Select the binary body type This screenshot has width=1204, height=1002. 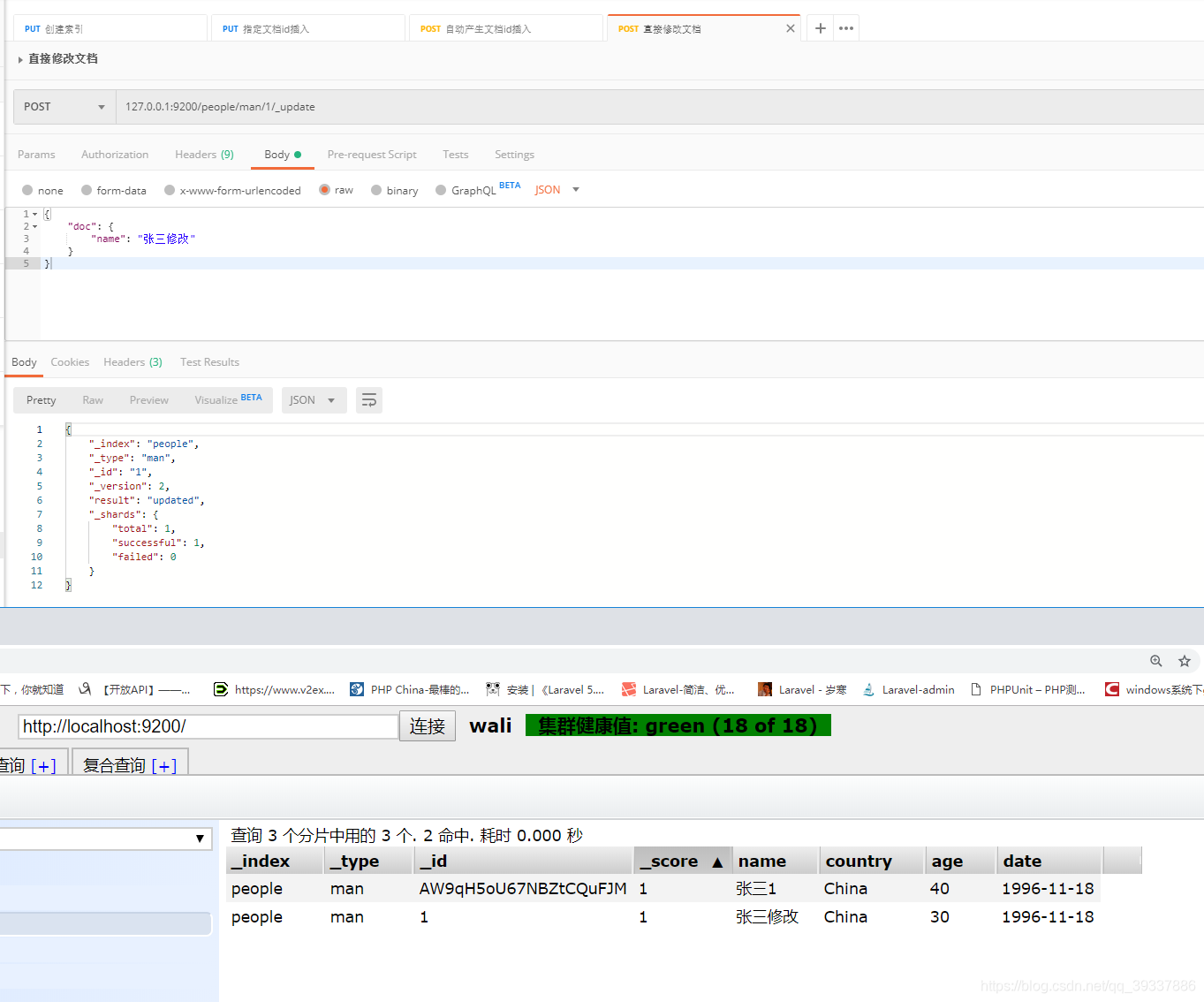[x=394, y=190]
